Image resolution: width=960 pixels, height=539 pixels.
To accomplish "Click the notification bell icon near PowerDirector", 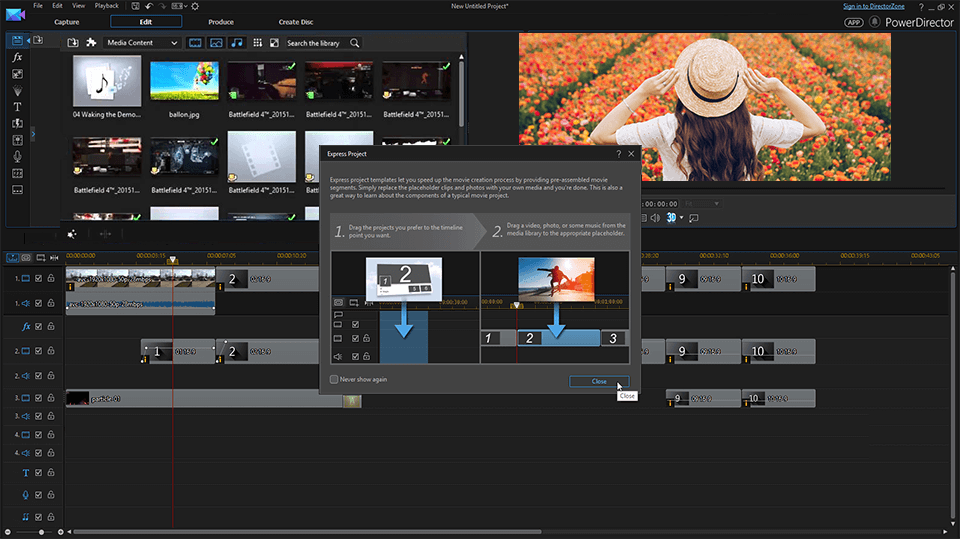I will [874, 22].
